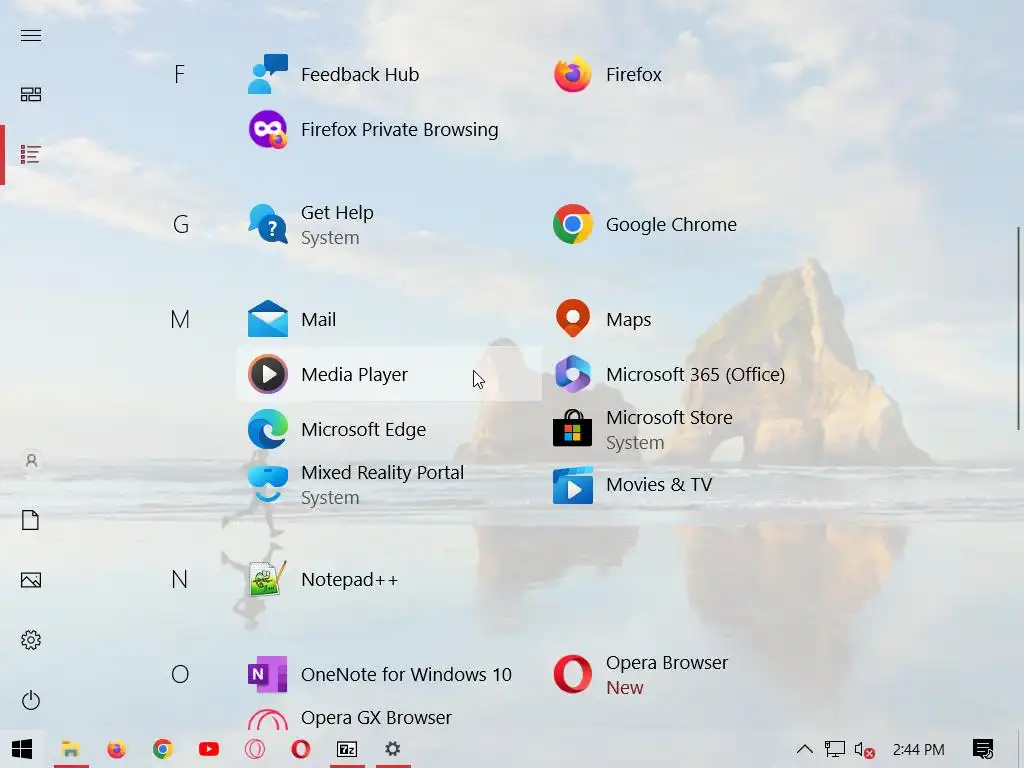The height and width of the screenshot is (768, 1024).
Task: Open the Pictures shortcut icon
Action: [31, 580]
